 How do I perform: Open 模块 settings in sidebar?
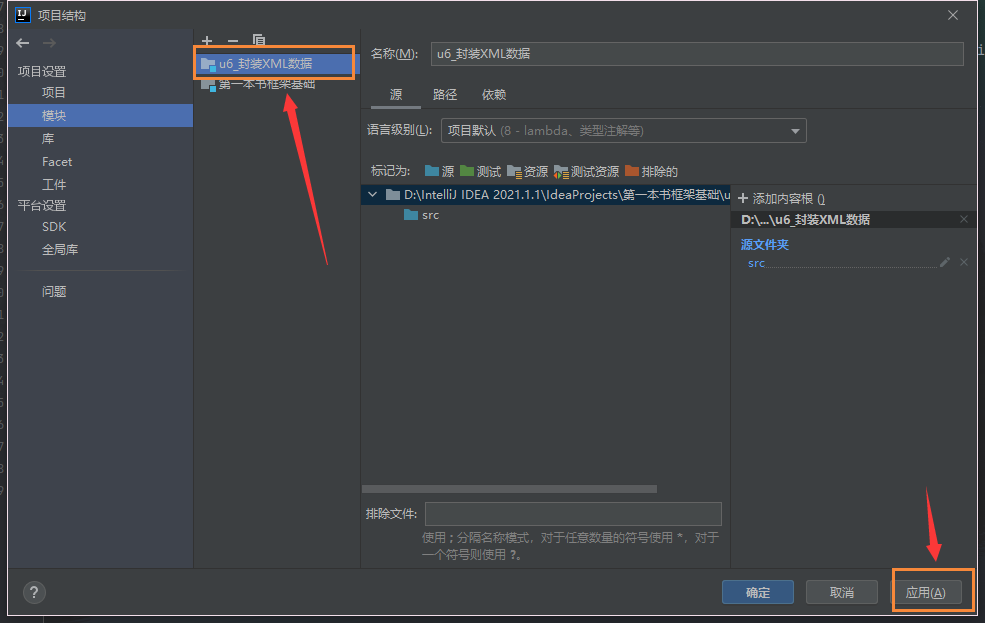(x=101, y=116)
